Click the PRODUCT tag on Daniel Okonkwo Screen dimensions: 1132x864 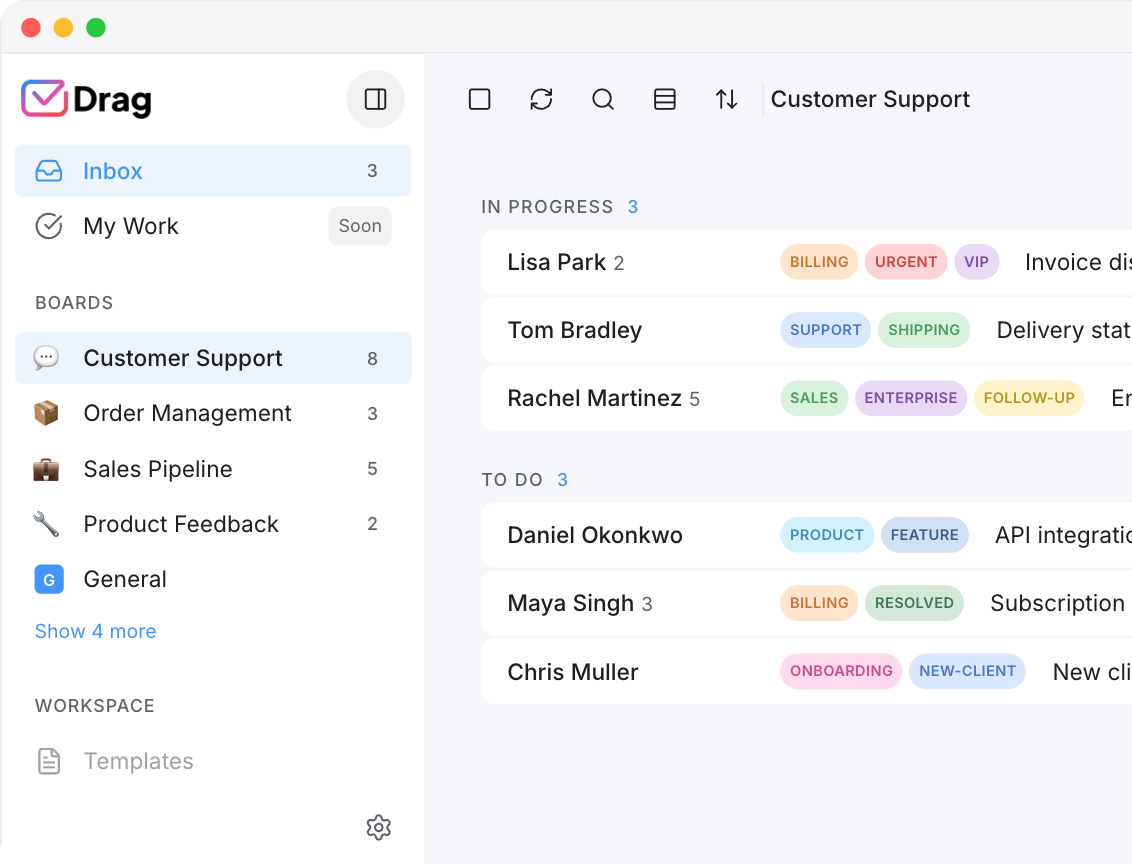point(827,535)
